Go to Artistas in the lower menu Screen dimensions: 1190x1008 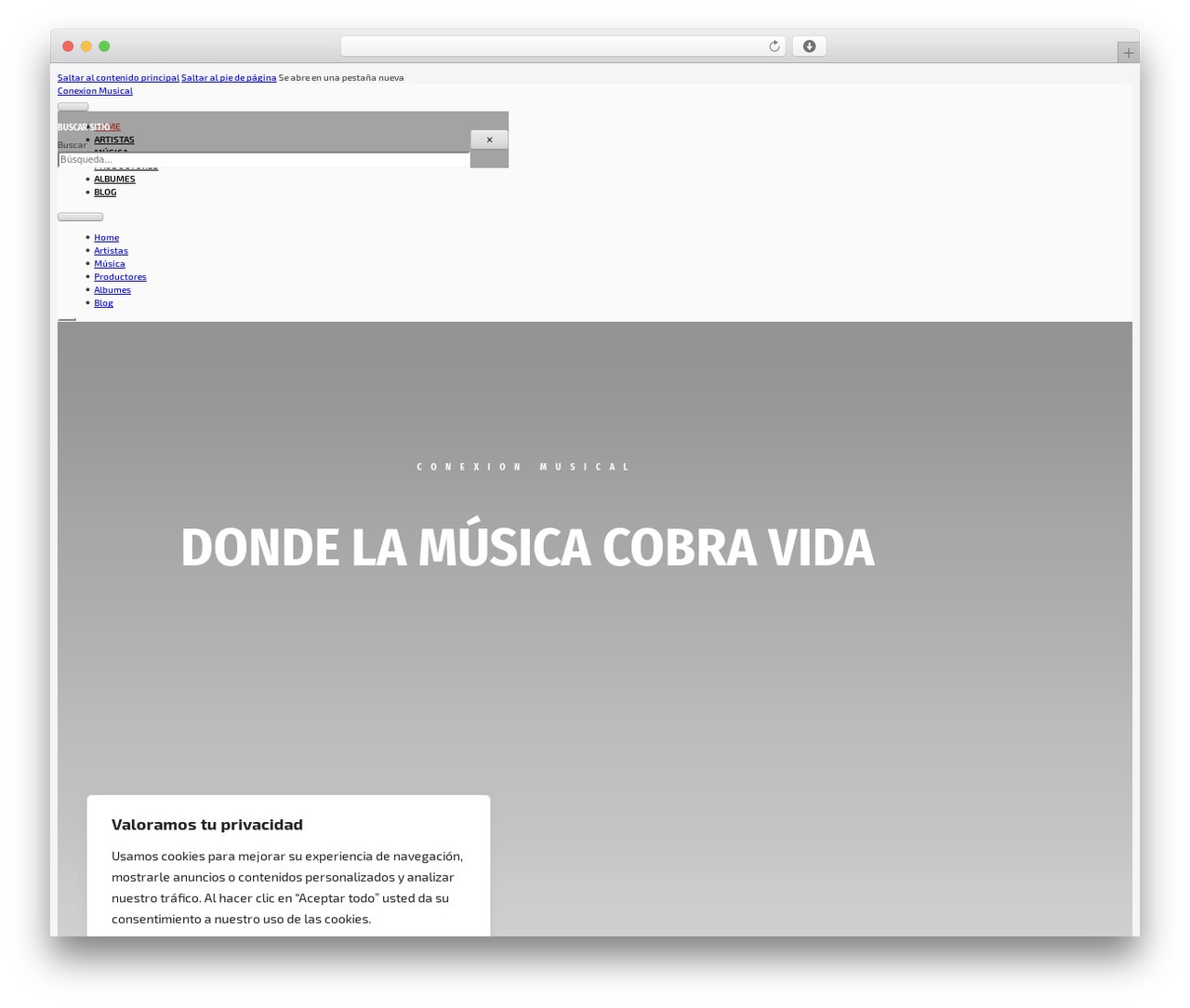click(111, 250)
